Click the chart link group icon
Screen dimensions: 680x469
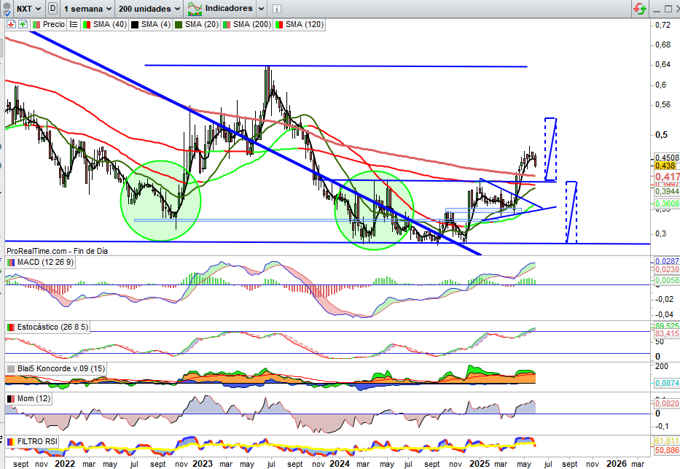pyautogui.click(x=7, y=9)
